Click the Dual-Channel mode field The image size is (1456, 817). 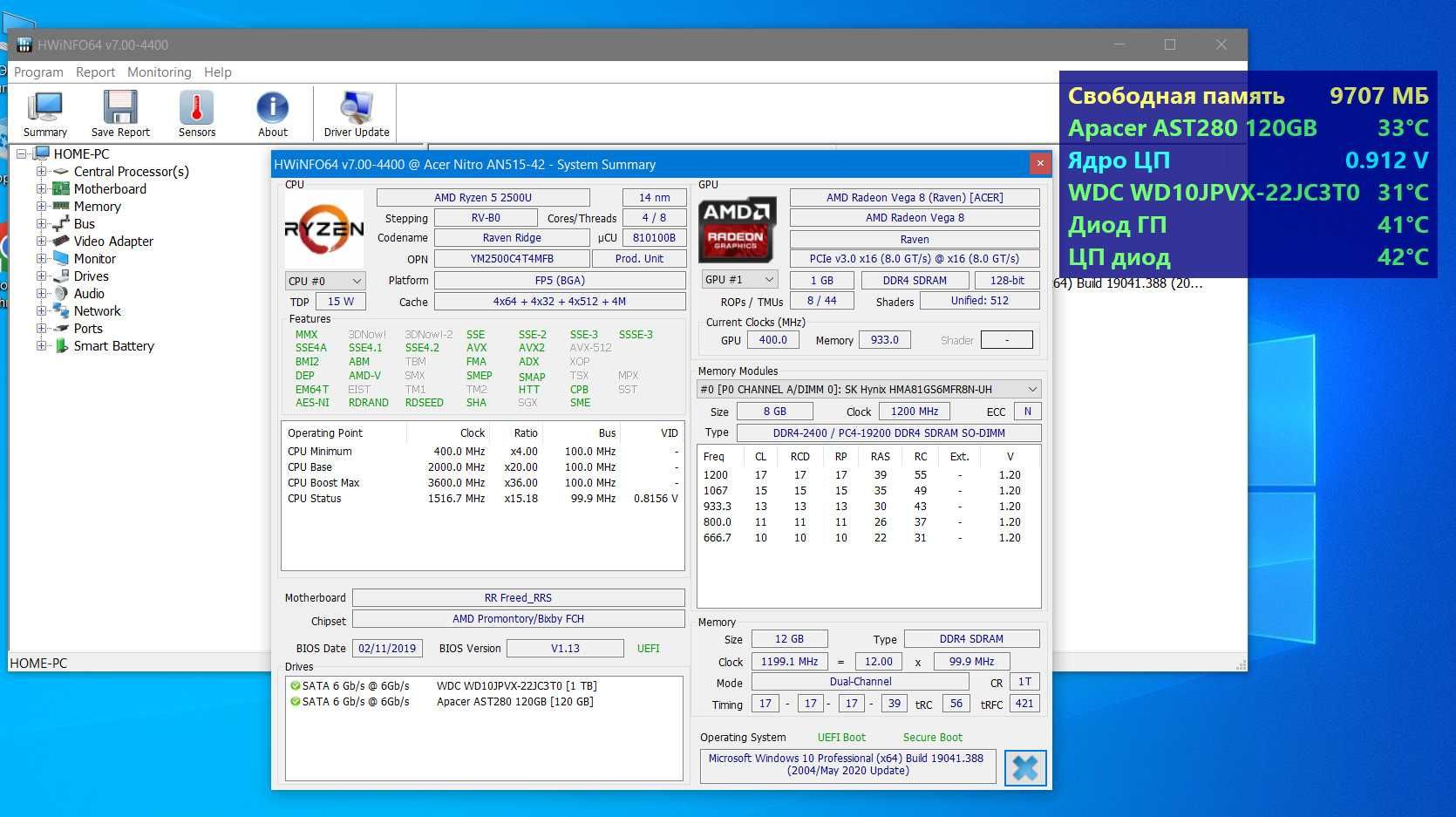pyautogui.click(x=860, y=682)
